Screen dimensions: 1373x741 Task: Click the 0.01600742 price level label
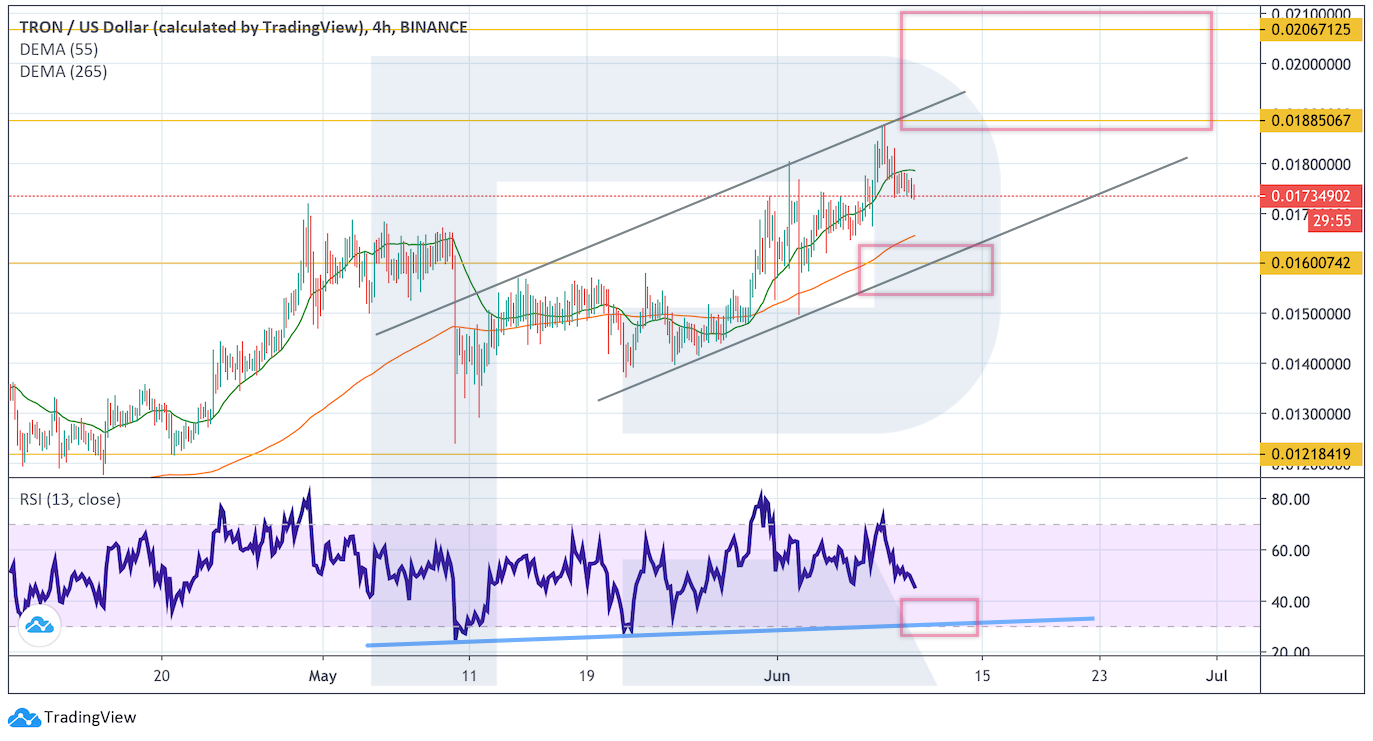point(1314,263)
